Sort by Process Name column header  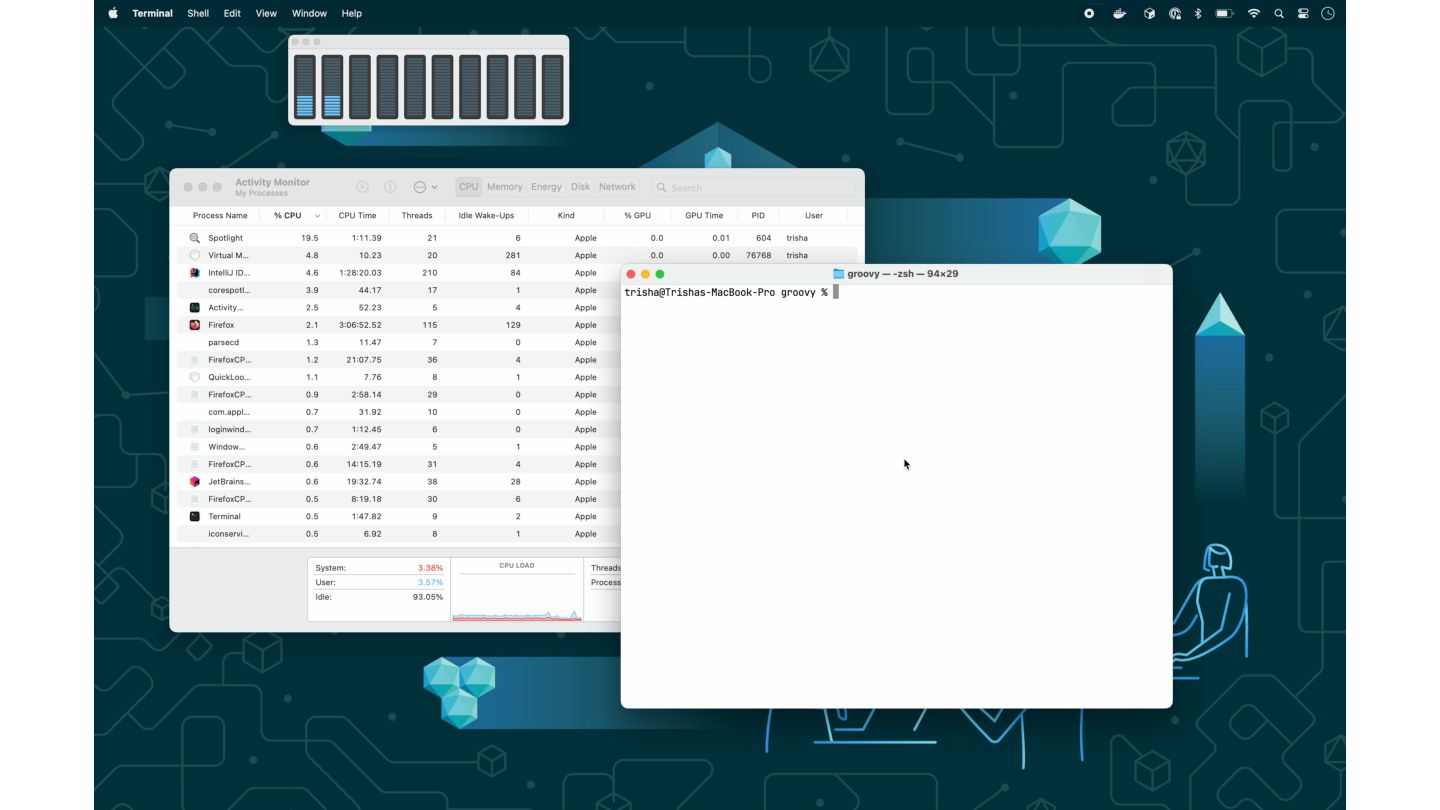[x=220, y=215]
